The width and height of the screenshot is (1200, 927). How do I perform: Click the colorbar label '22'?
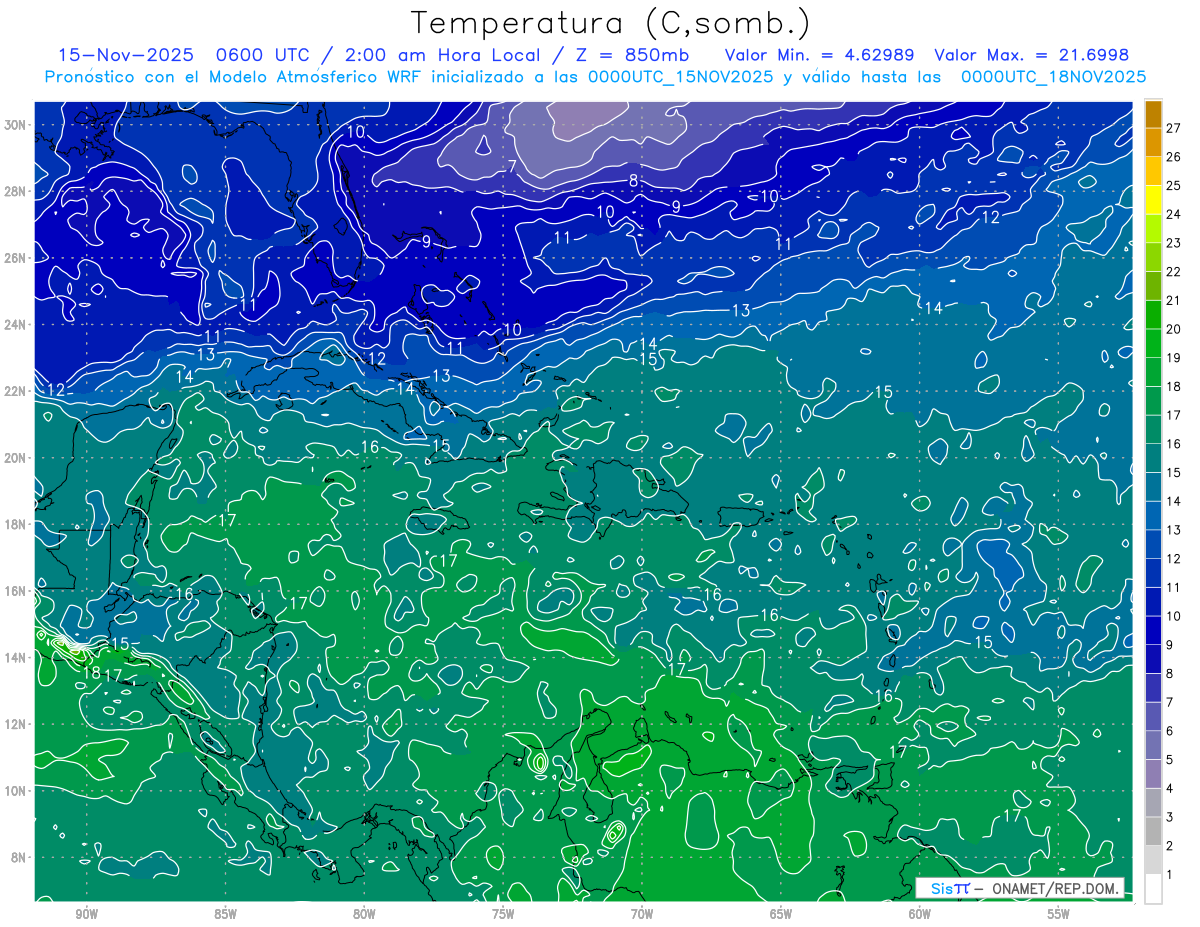click(1174, 271)
